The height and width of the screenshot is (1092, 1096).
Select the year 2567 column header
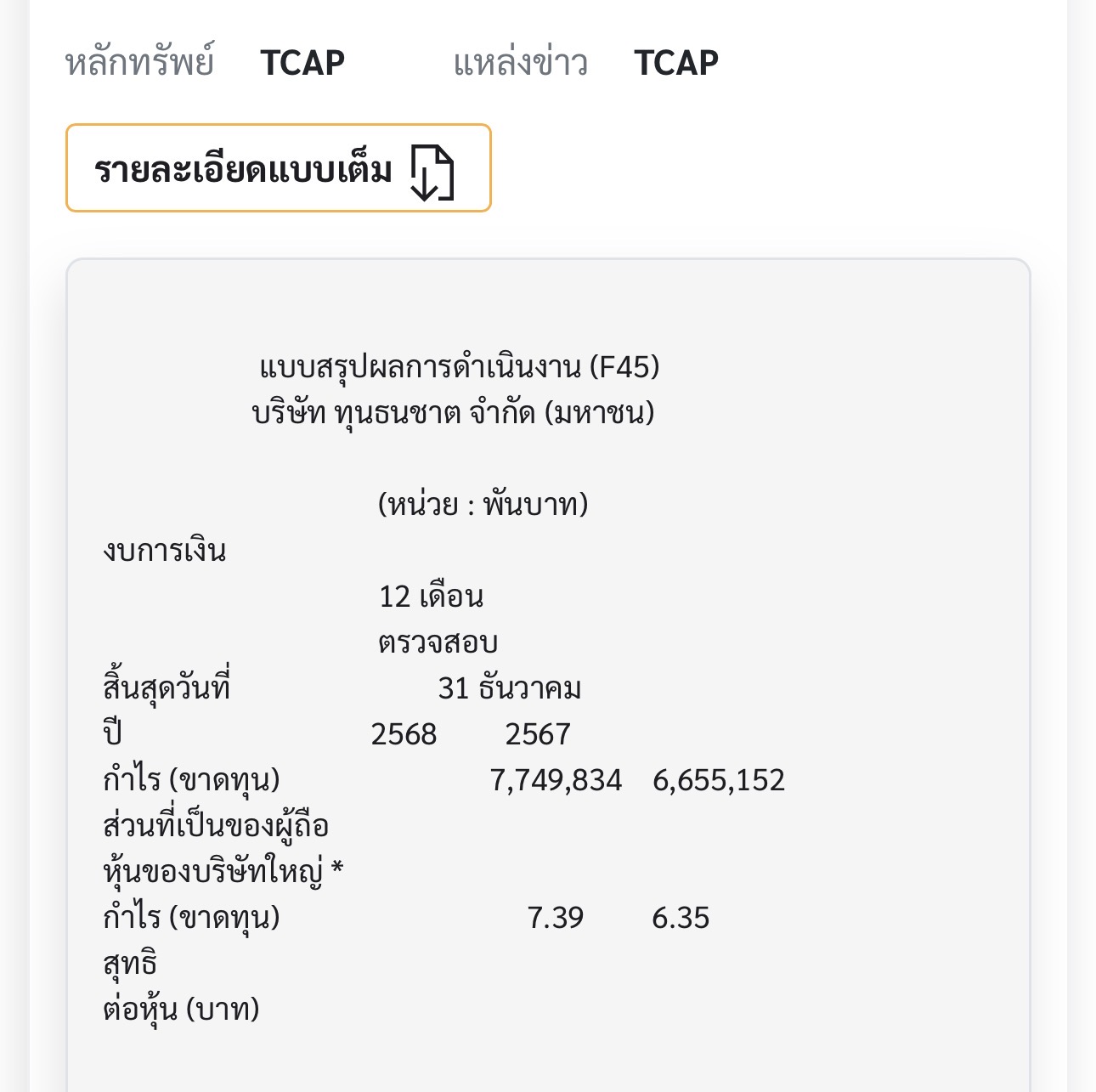[x=538, y=734]
